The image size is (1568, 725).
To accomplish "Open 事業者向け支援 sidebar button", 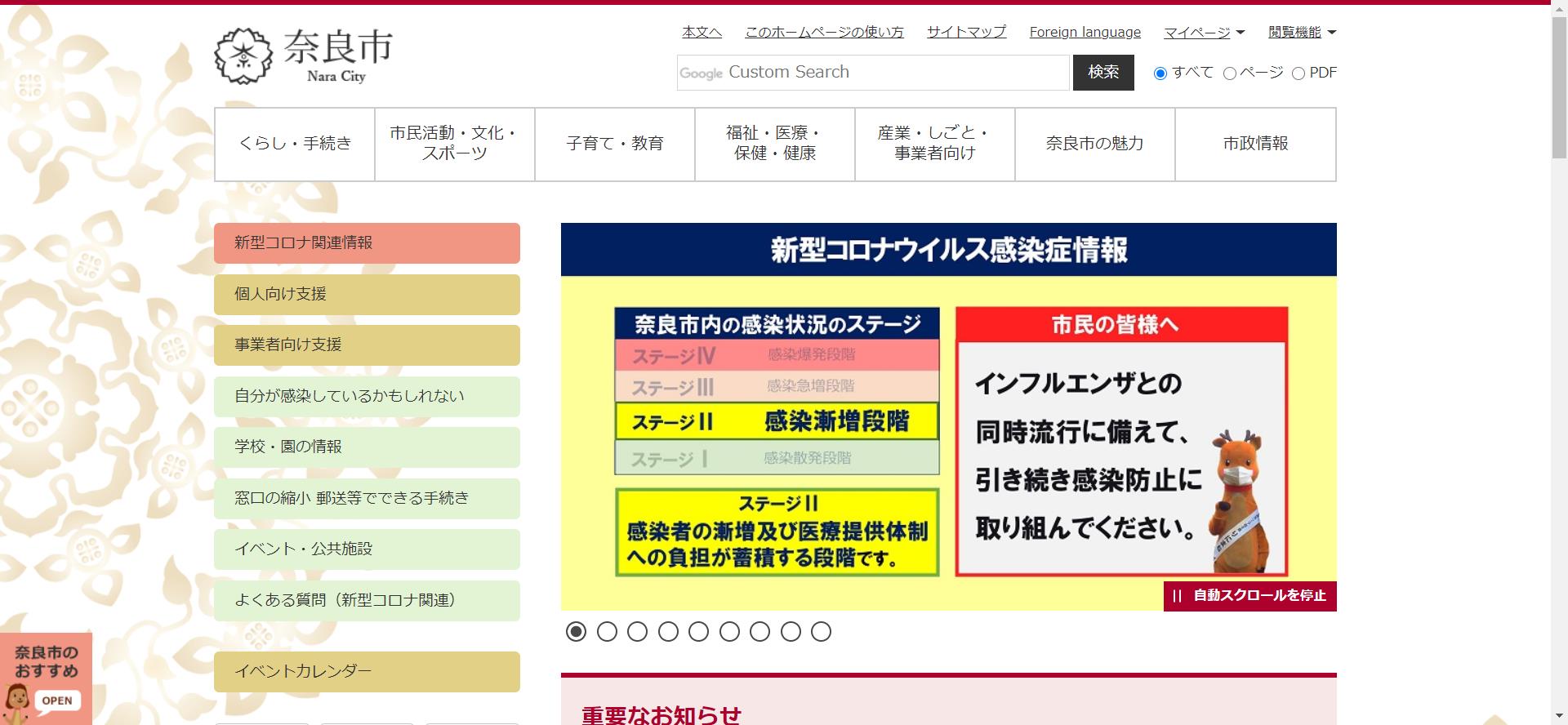I will pos(367,345).
